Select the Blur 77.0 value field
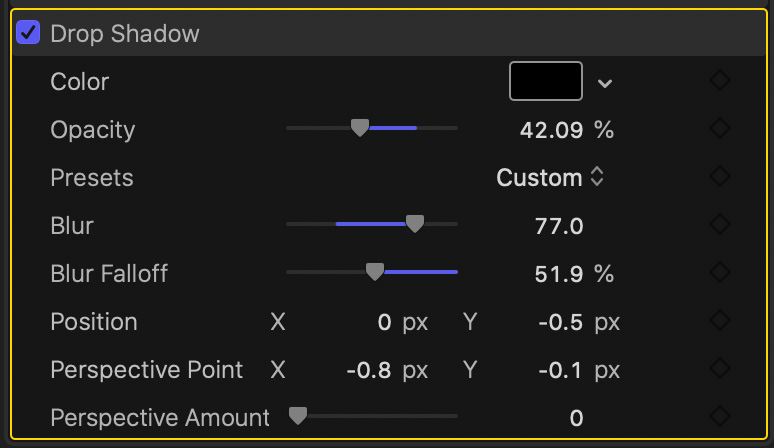 [x=559, y=226]
